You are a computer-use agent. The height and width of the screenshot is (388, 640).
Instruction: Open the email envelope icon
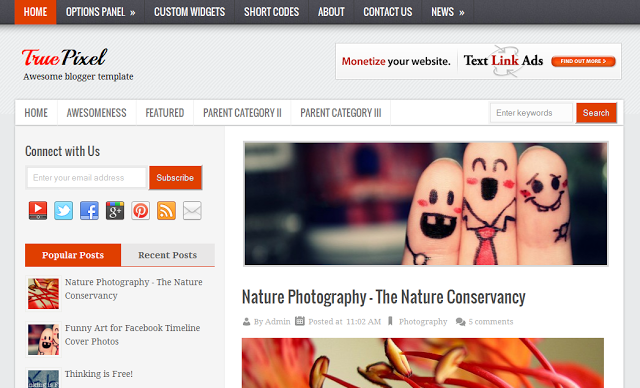click(192, 211)
